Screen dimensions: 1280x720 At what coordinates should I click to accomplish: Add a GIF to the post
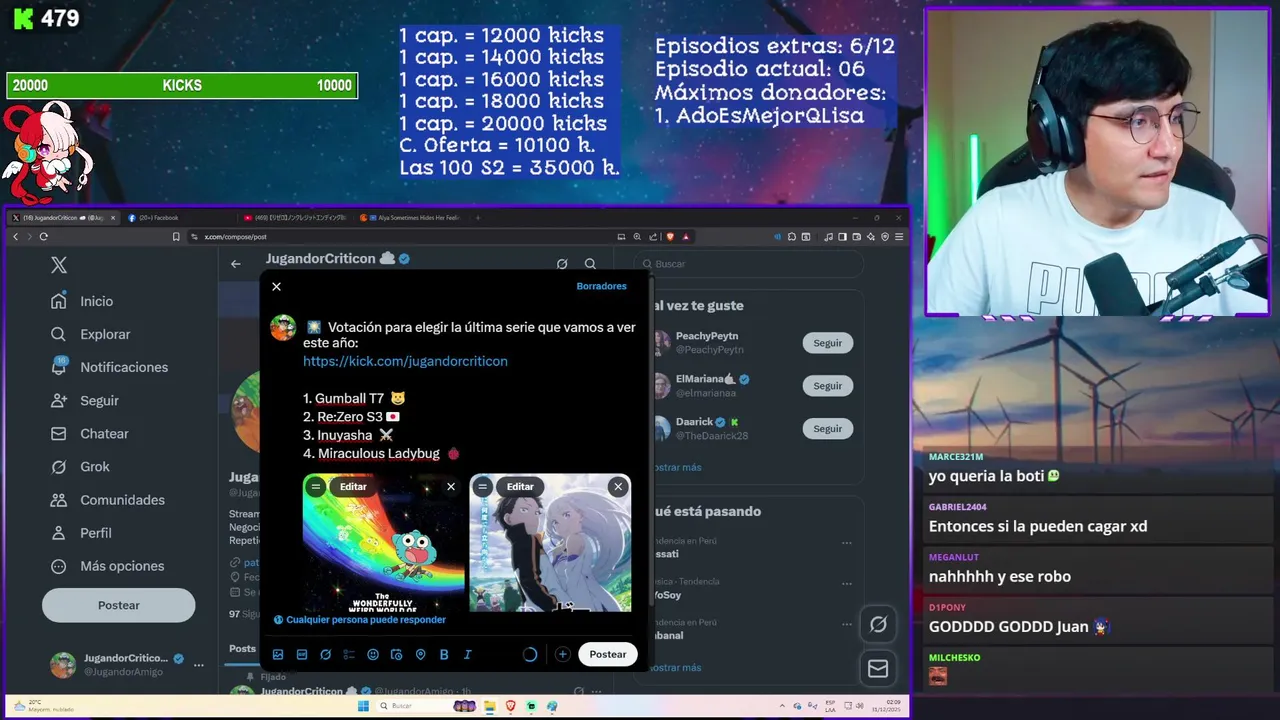[302, 654]
